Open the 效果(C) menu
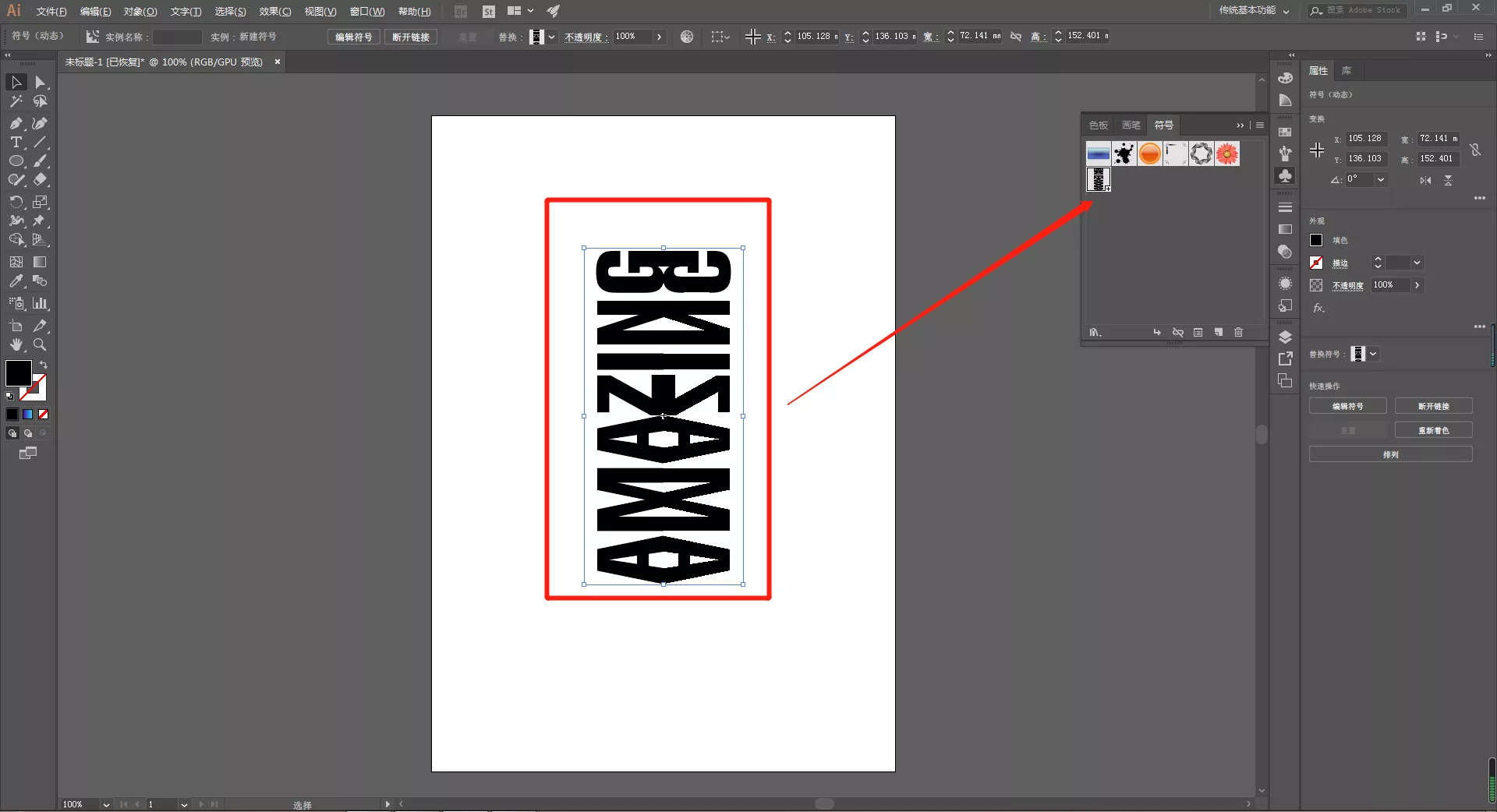Screen dimensions: 1497x812 pyautogui.click(x=274, y=11)
